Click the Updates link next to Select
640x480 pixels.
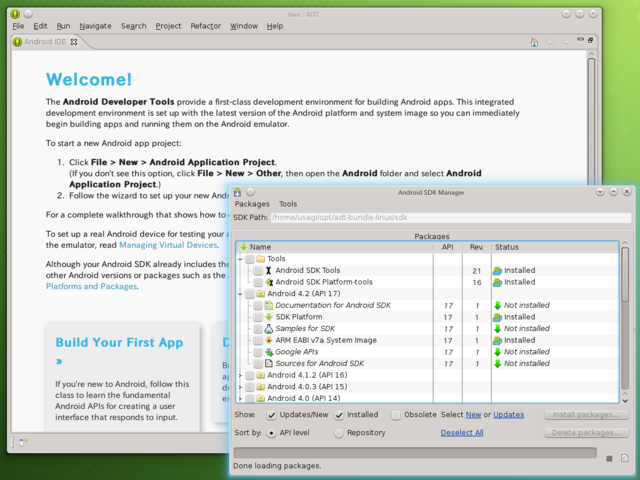(509, 415)
